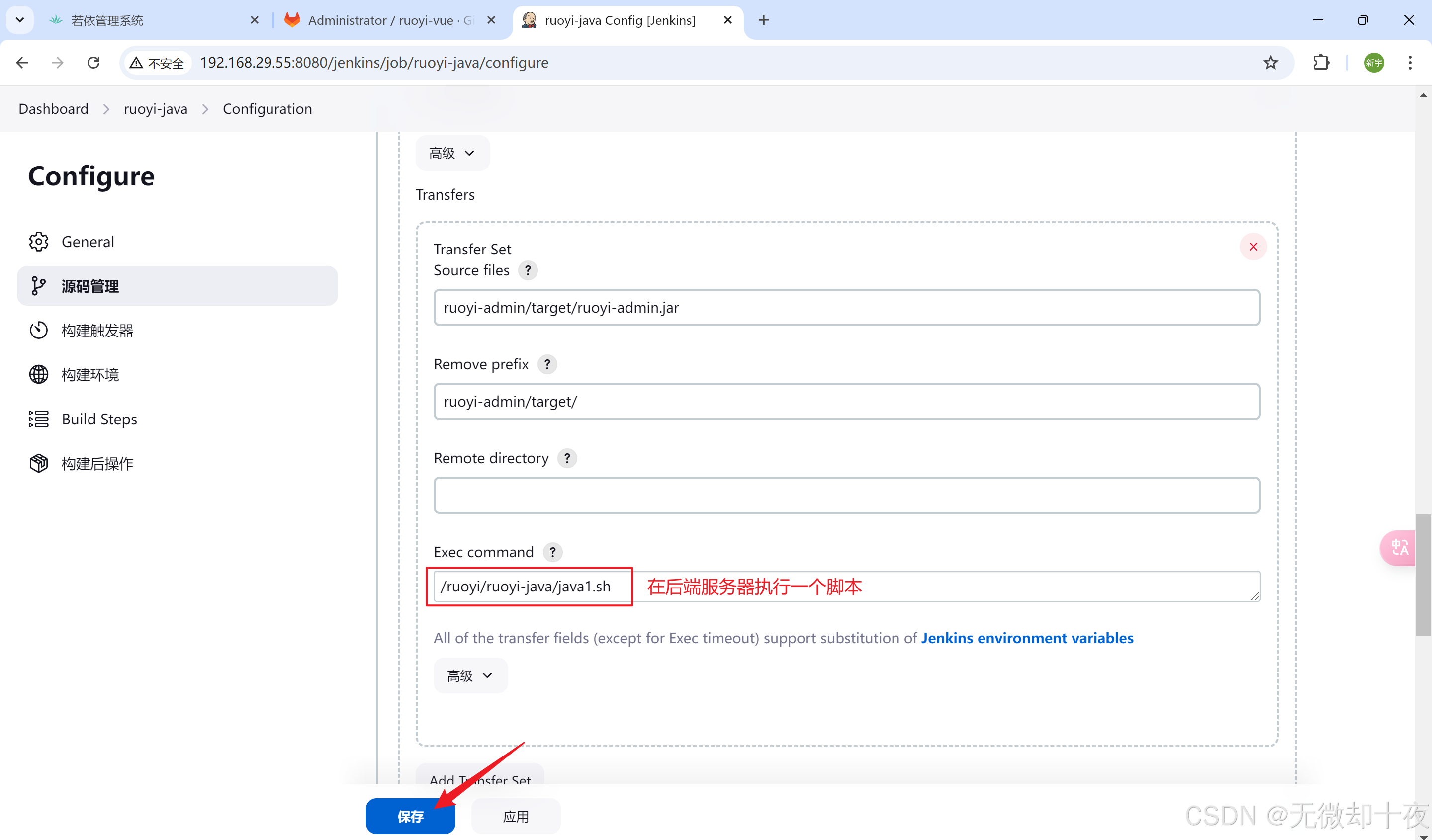Switch to the 若依管理系统 browser tab

[x=107, y=20]
